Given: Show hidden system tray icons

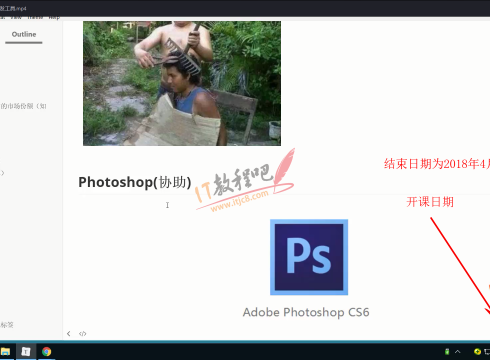Looking at the screenshot, I should (458, 351).
